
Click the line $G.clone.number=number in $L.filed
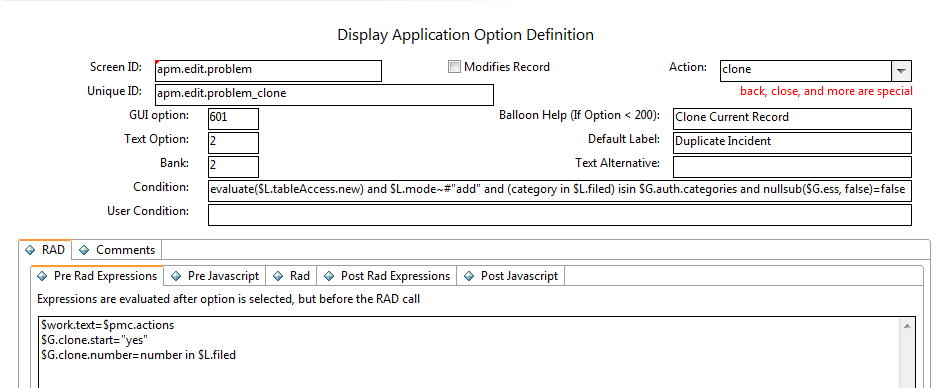coord(139,355)
